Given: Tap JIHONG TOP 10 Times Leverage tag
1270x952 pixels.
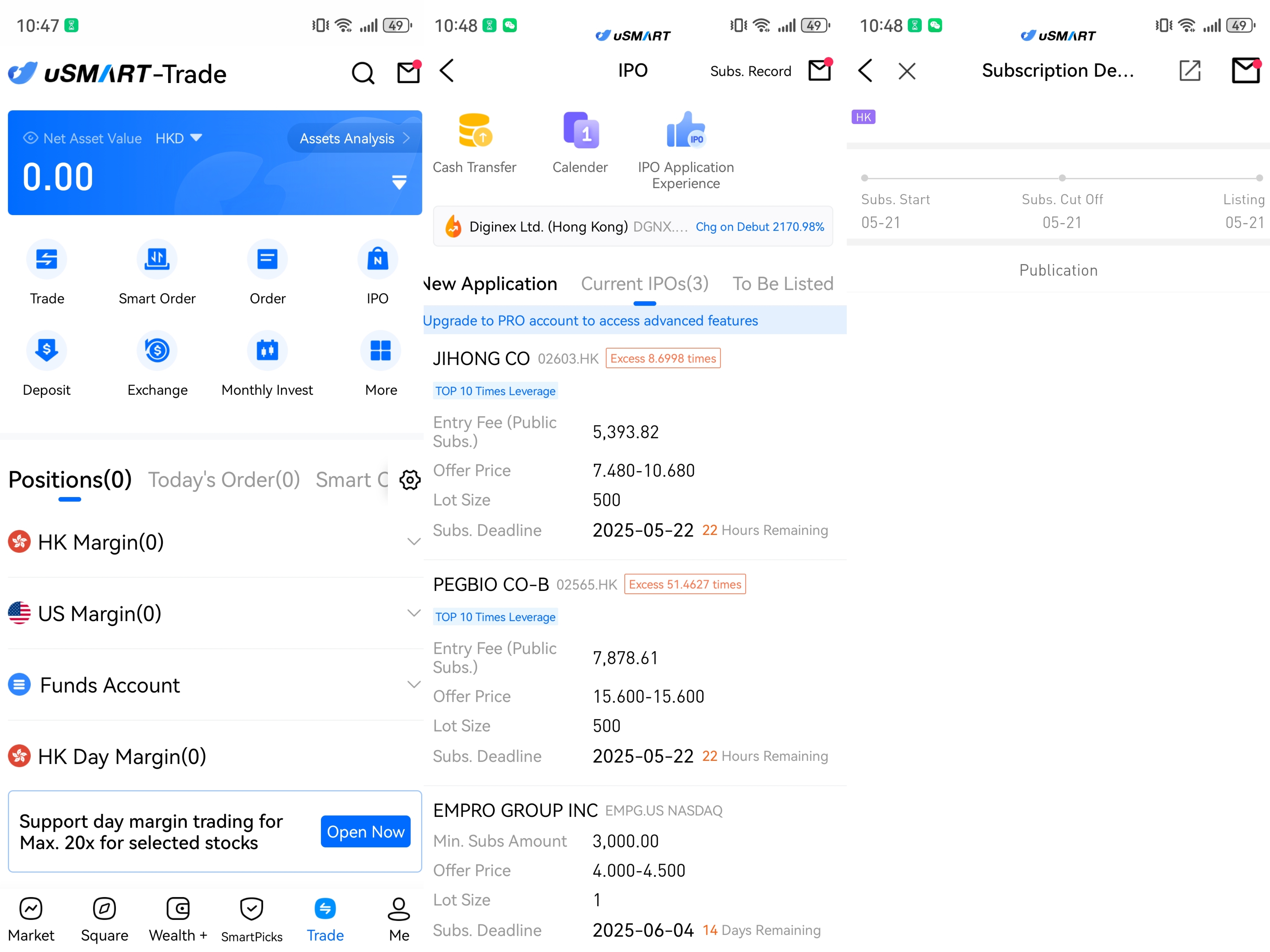Looking at the screenshot, I should click(495, 391).
